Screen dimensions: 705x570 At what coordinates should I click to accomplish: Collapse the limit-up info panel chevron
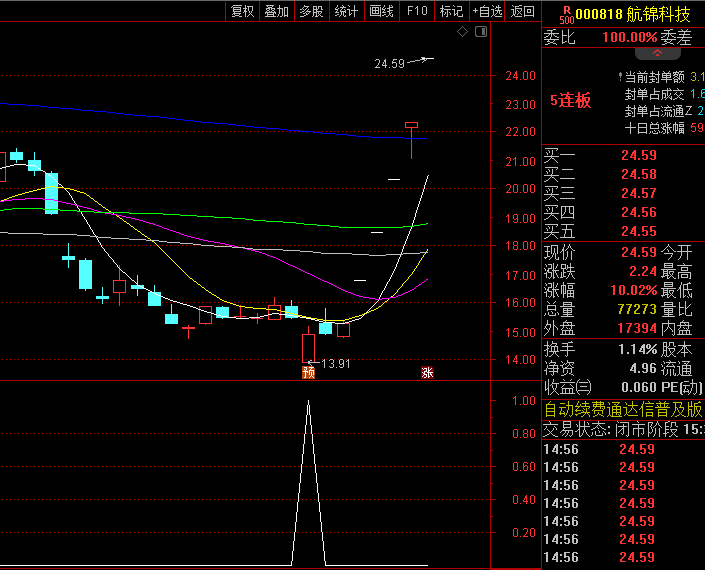(657, 53)
